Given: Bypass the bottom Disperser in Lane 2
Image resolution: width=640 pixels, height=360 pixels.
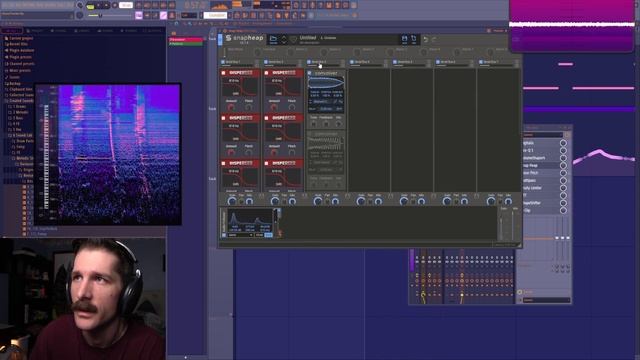Looking at the screenshot, I should [267, 163].
